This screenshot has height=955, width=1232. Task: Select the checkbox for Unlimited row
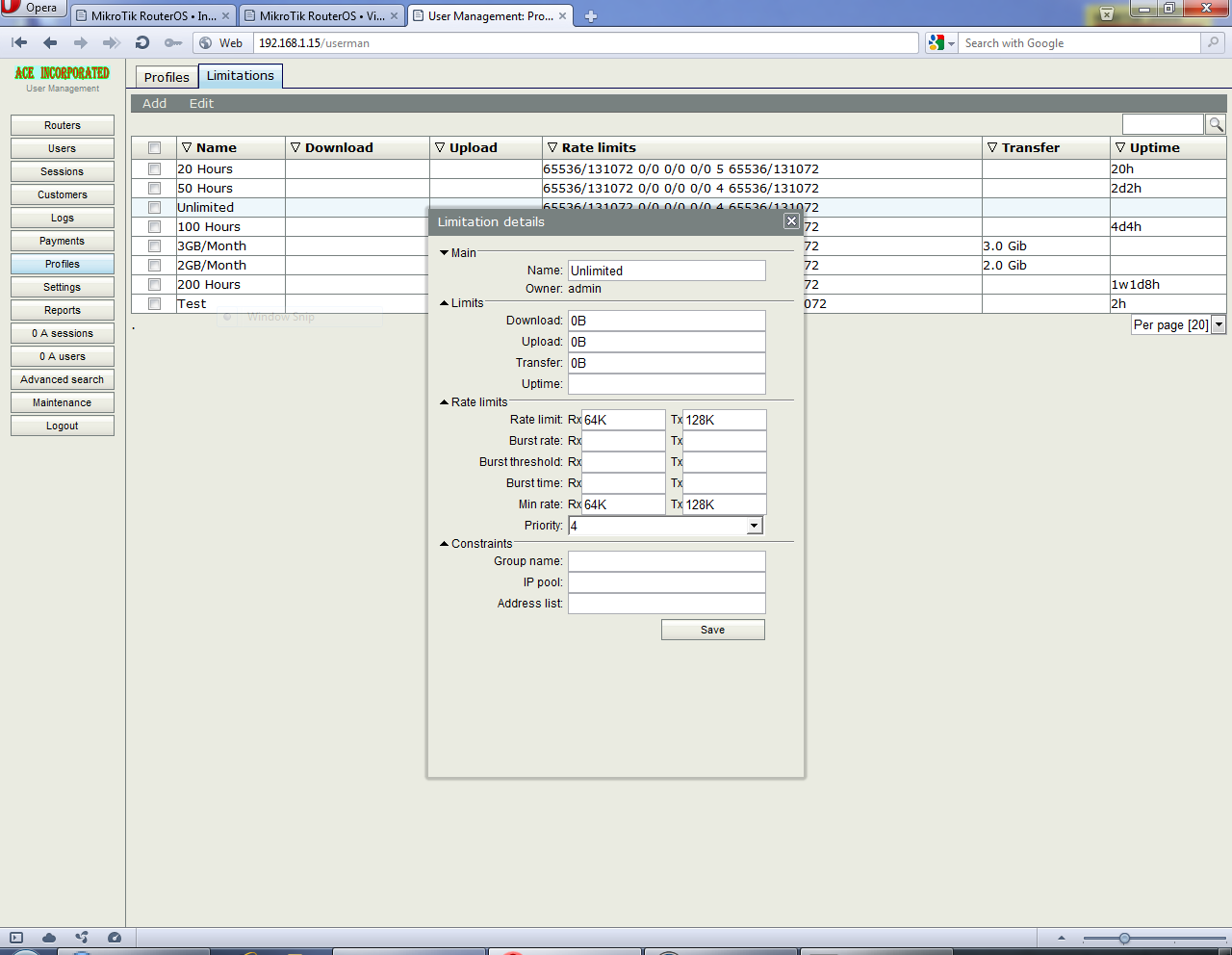click(x=154, y=208)
